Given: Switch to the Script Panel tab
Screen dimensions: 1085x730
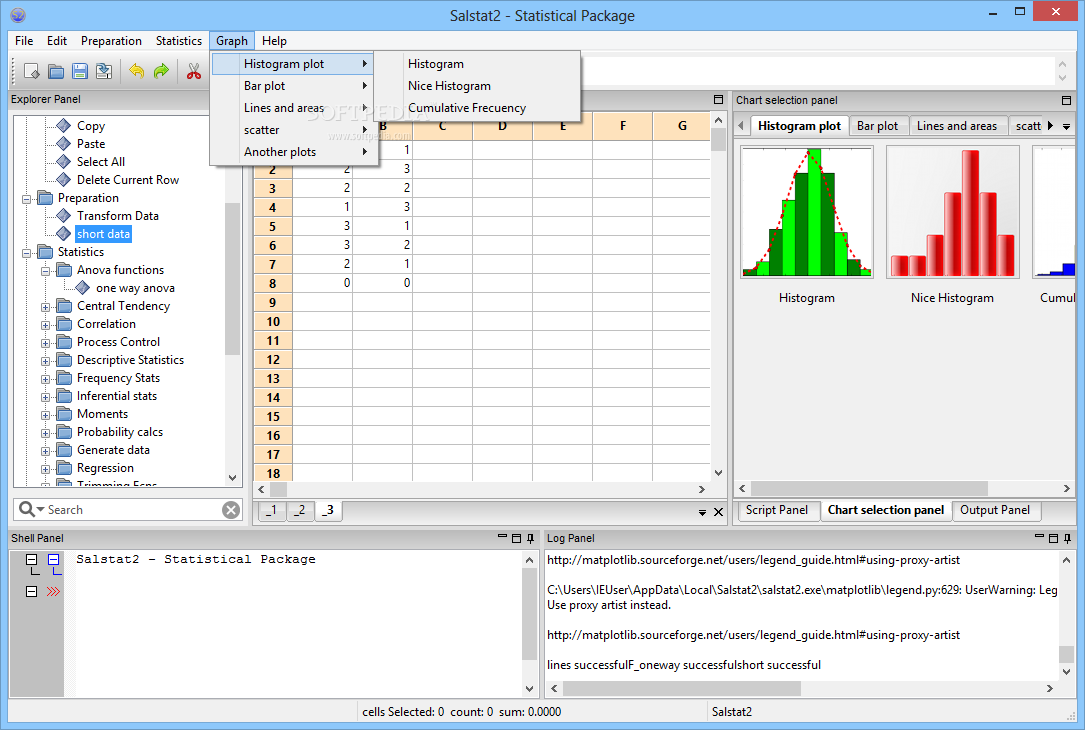Looking at the screenshot, I should 776,510.
